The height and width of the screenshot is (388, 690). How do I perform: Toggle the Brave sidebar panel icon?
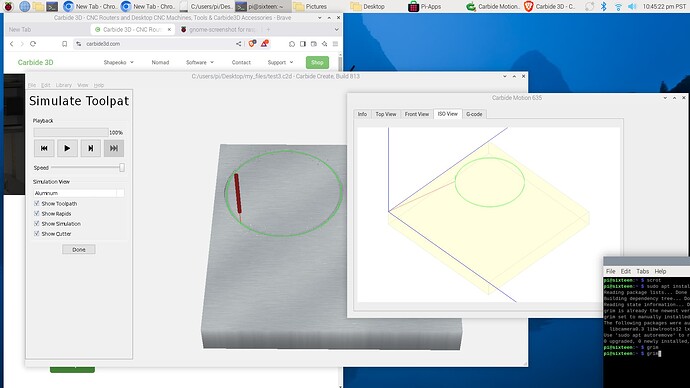303,44
